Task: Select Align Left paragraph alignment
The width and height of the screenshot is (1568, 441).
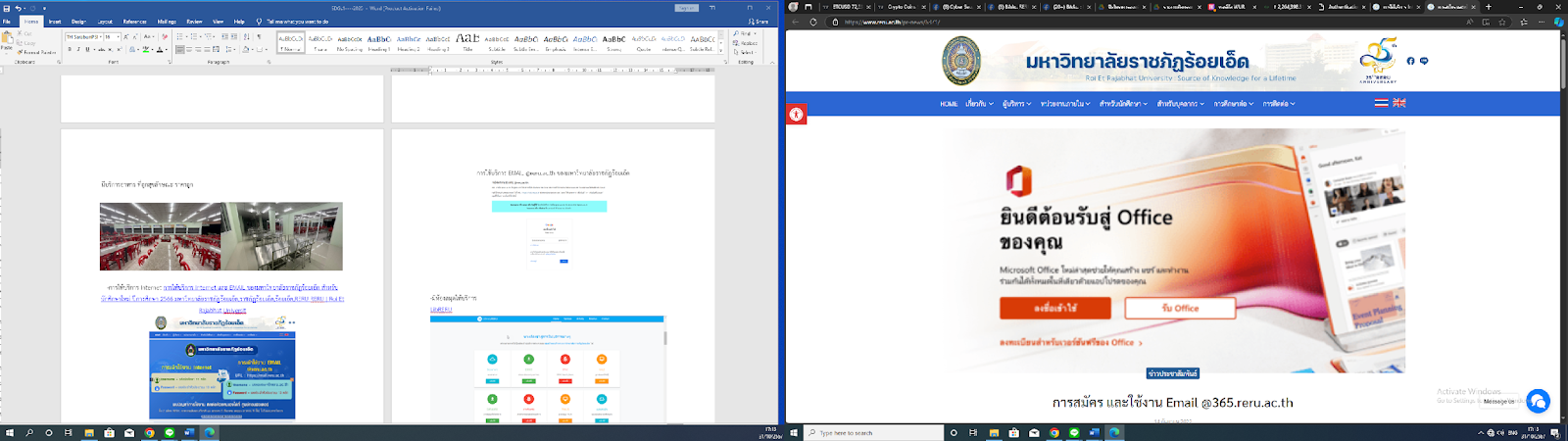Action: 181,49
